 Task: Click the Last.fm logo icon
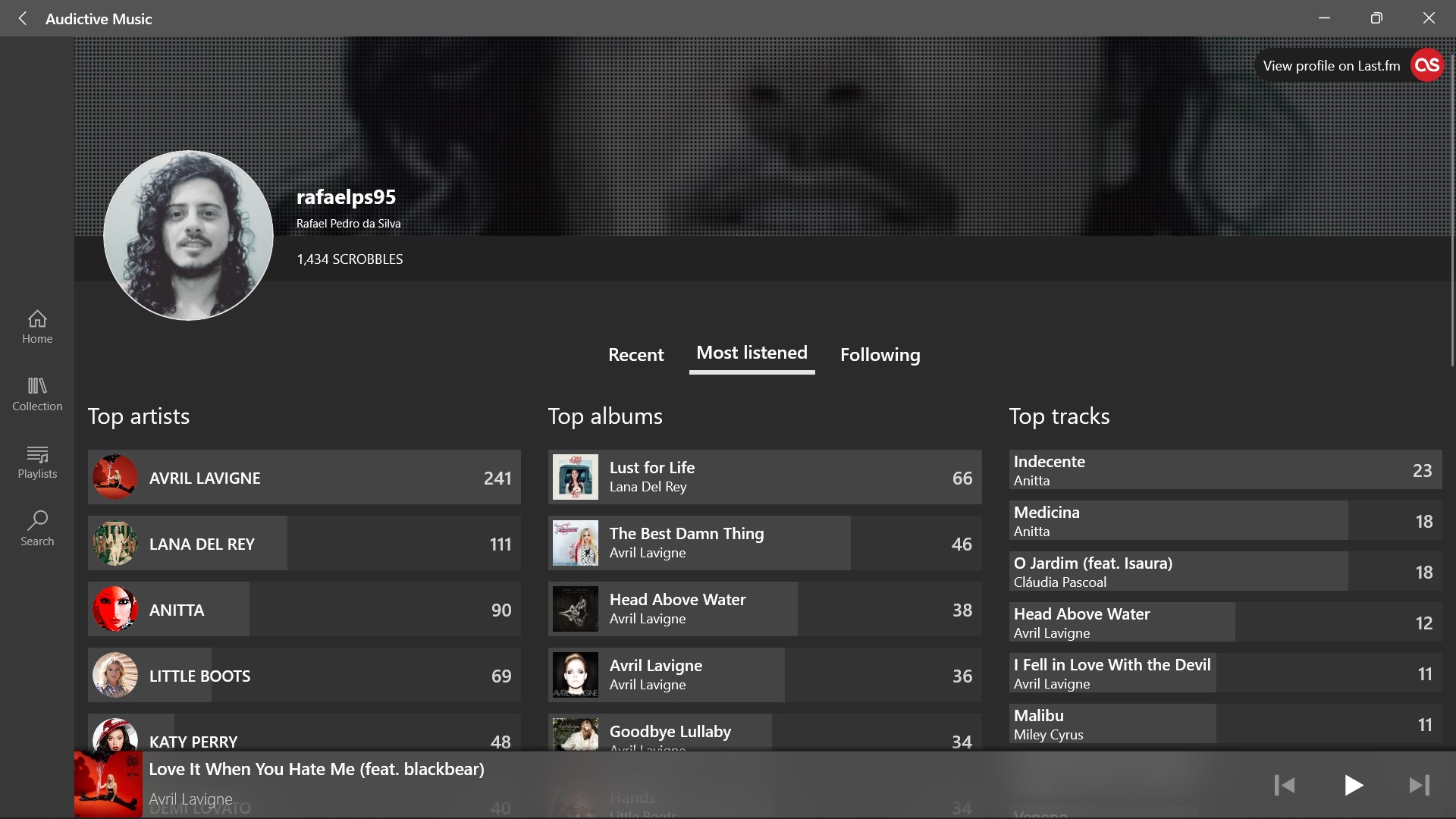[1426, 65]
